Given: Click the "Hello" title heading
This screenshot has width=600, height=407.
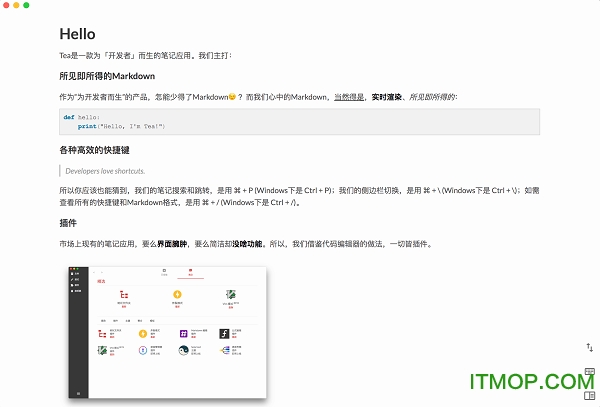Looking at the screenshot, I should [77, 34].
